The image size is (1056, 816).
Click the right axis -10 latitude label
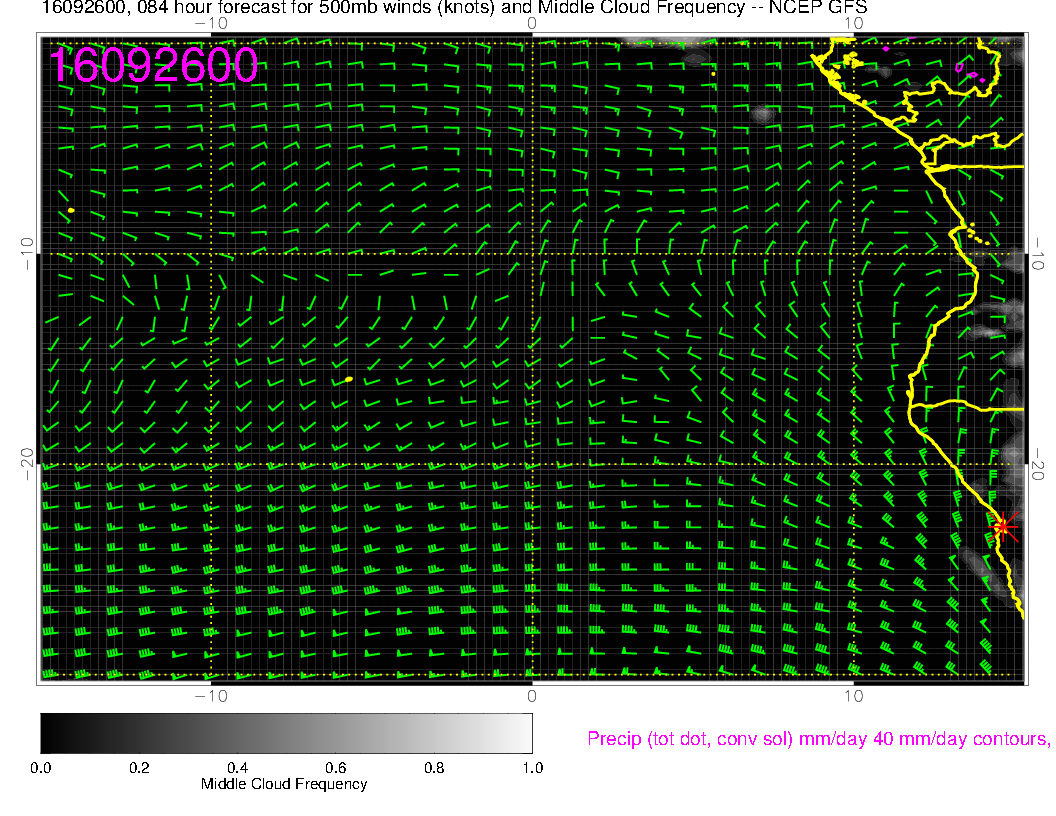click(x=1038, y=251)
